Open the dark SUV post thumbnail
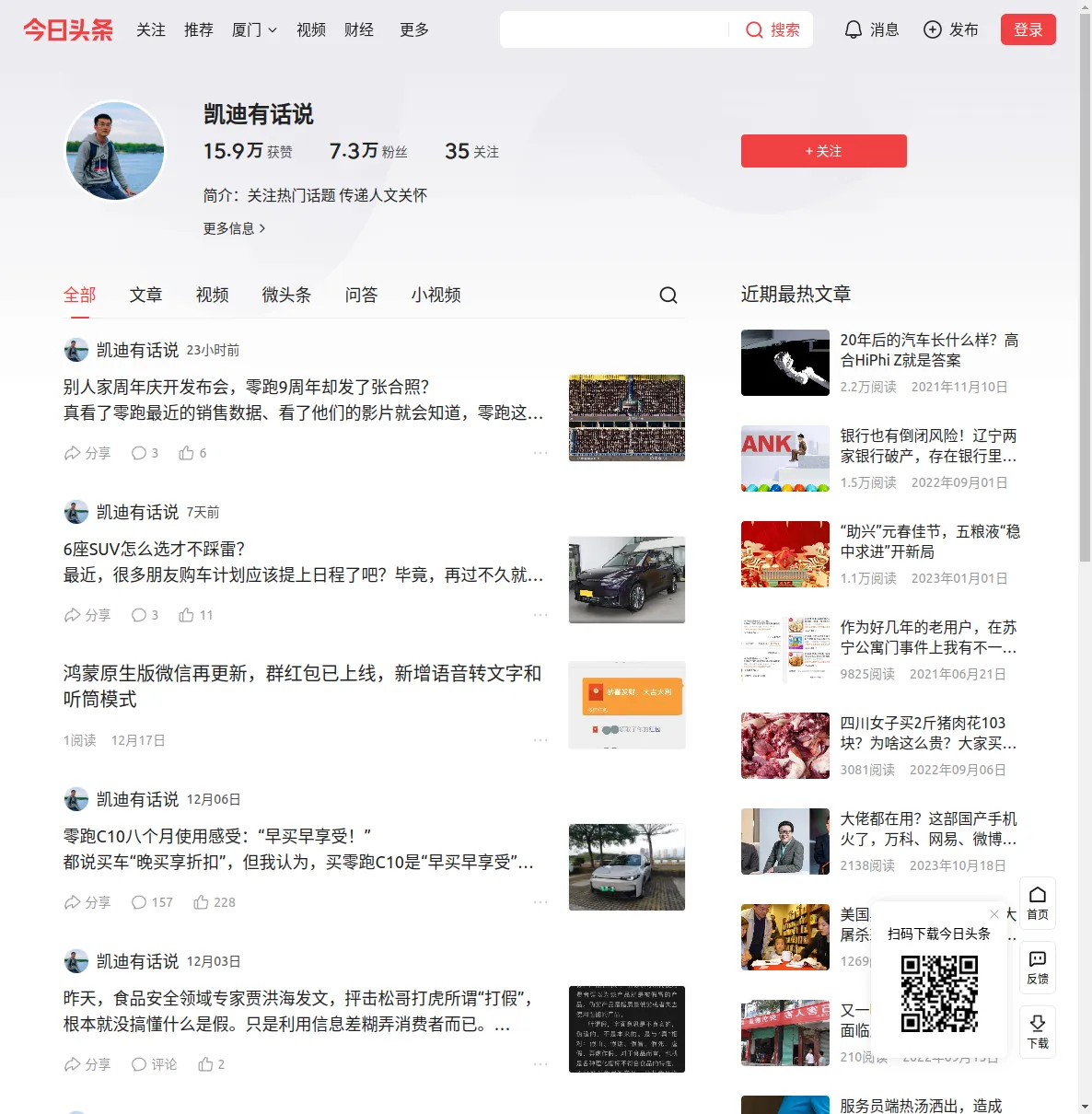This screenshot has width=1092, height=1114. tap(627, 580)
